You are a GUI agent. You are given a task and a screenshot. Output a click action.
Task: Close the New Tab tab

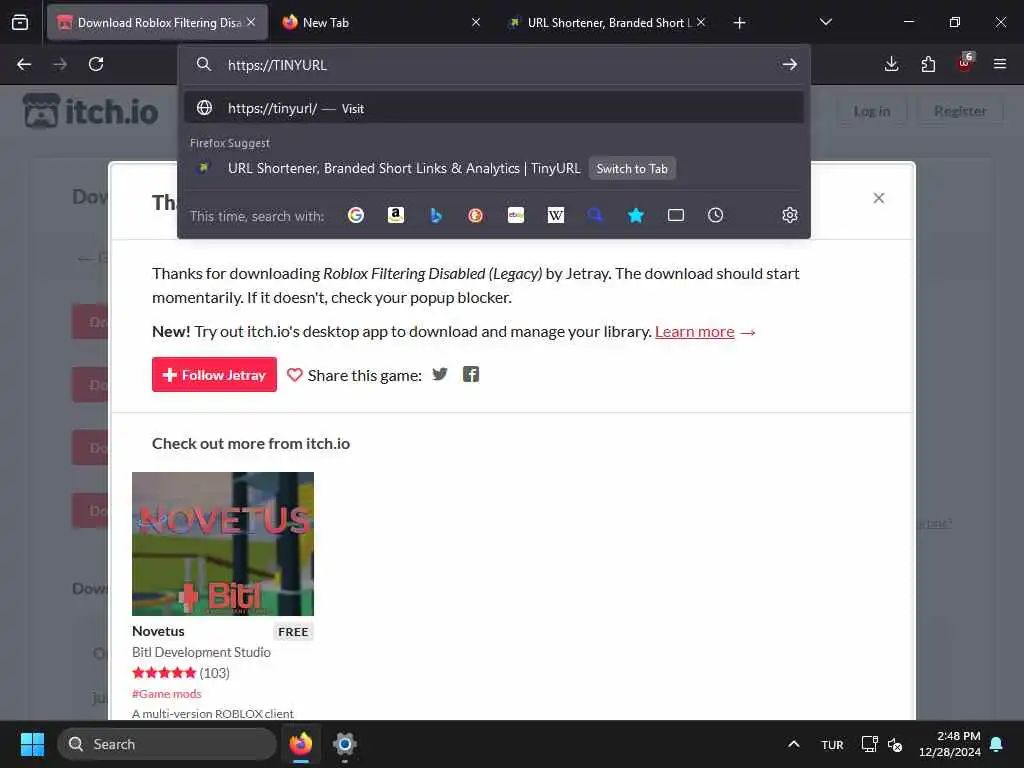pos(476,22)
